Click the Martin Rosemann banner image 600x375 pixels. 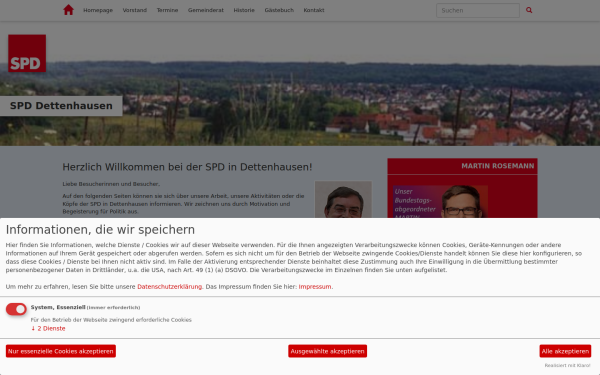point(440,202)
